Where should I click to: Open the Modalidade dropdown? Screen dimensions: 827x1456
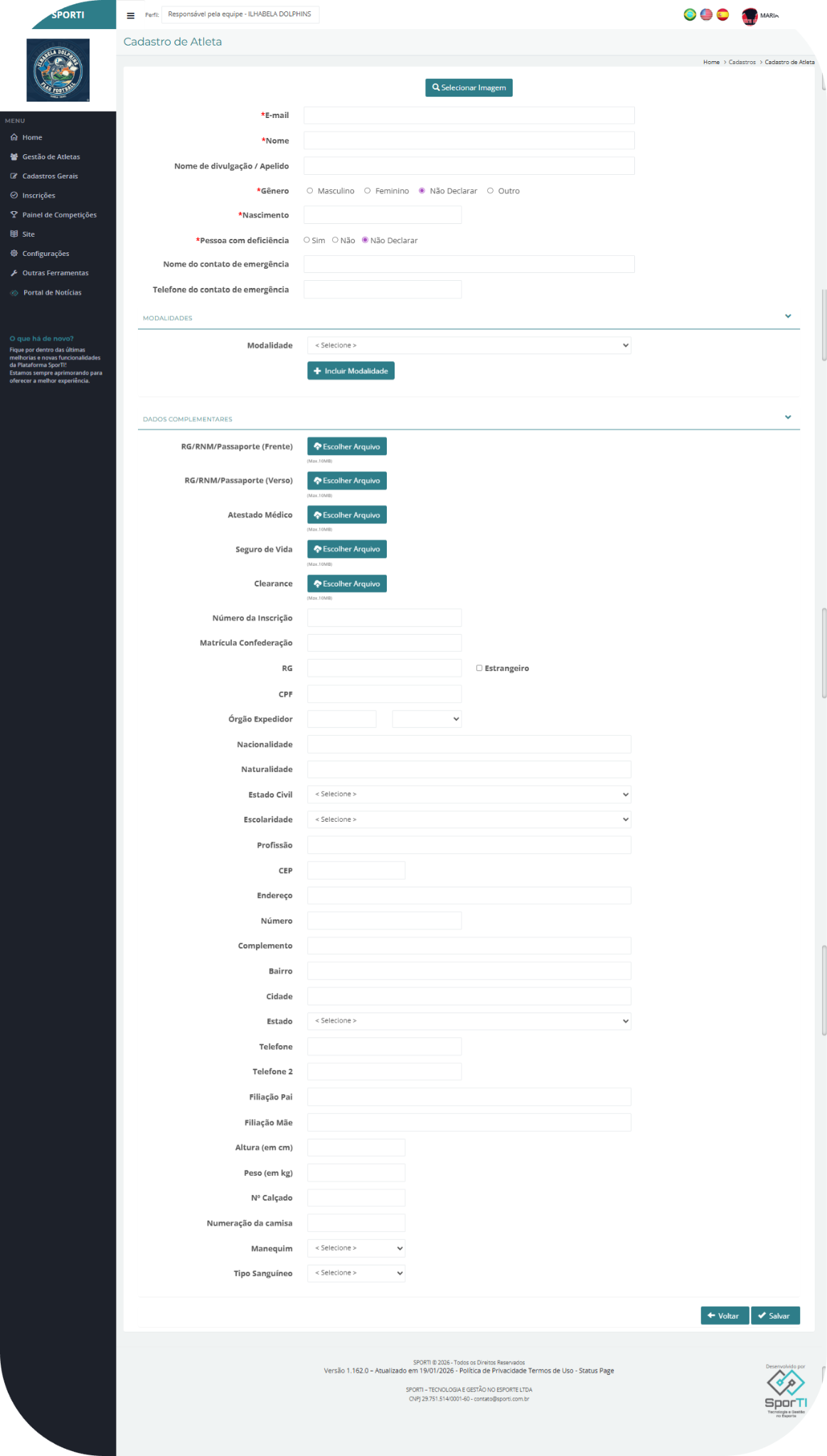point(469,346)
